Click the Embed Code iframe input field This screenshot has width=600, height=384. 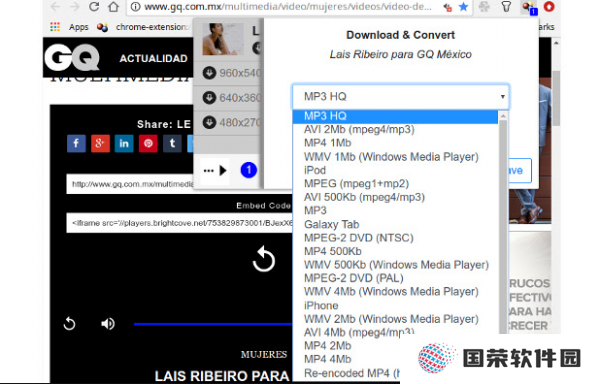(x=179, y=223)
